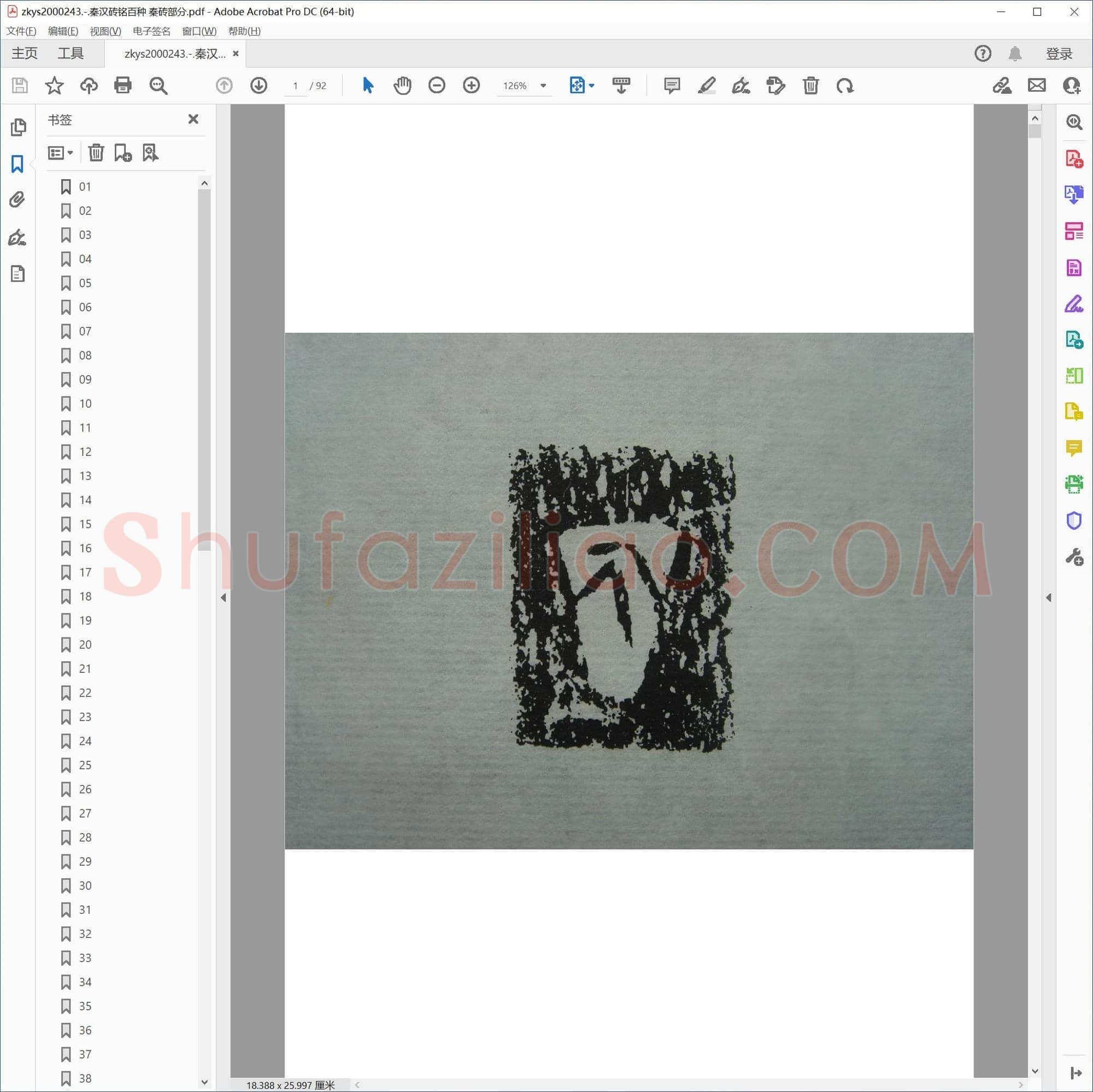Expand the right tools pane at the bottom
The image size is (1093, 1092).
1076,1073
